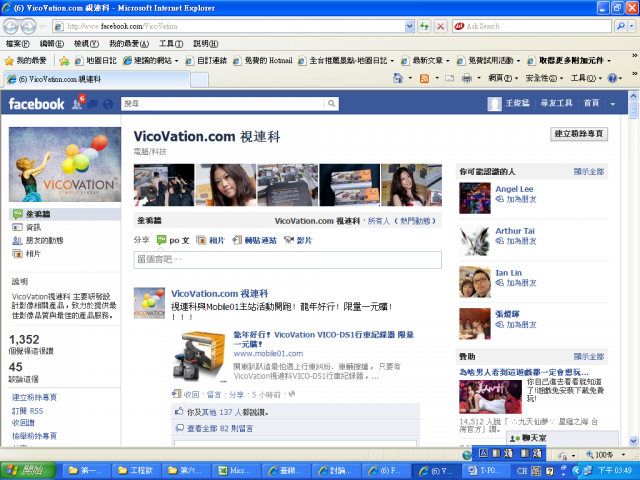
Task: Click 顯示全部 for people you may know
Action: tap(589, 172)
